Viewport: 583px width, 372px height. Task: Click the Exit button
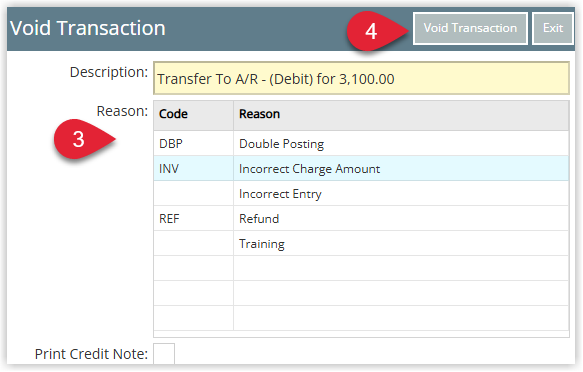(553, 28)
